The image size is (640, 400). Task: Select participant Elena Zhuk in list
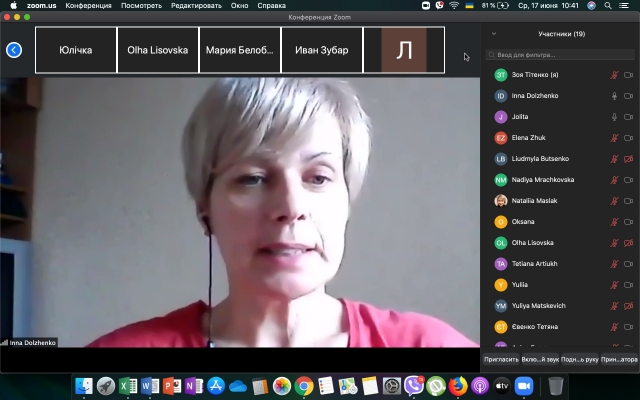pos(560,138)
